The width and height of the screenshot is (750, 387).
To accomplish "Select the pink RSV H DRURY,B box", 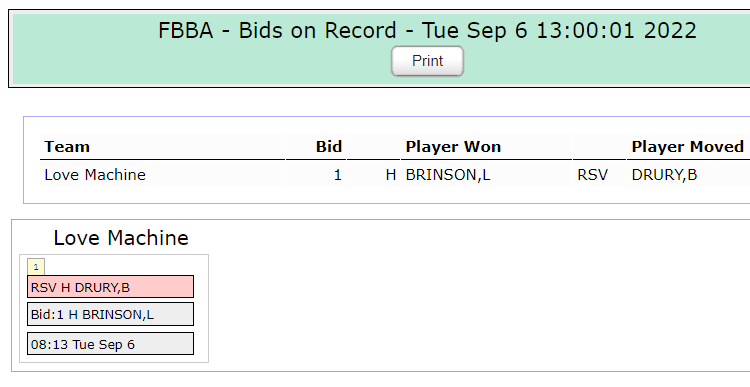I will coord(110,287).
